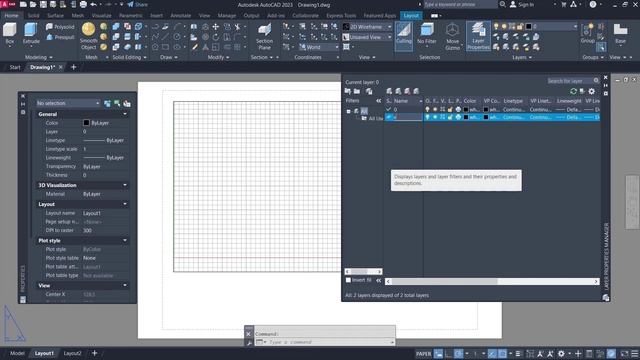Click the search magnifier icon in title bar
This screenshot has width=640, height=360.
tap(503, 4)
